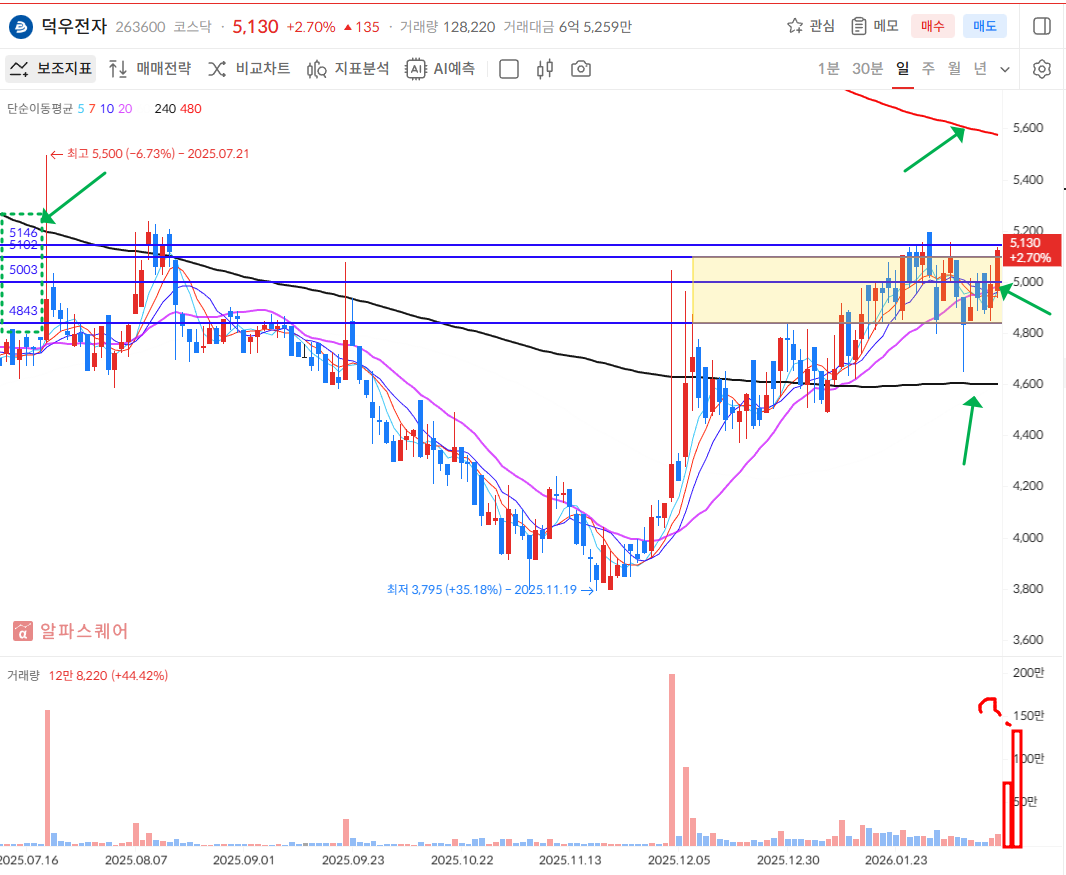
Task: Capture chart with camera icon
Action: coord(580,69)
